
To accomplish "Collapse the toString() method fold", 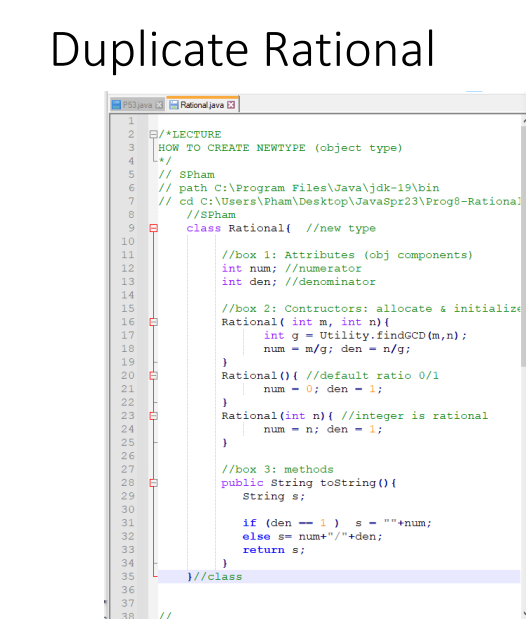I will click(154, 483).
